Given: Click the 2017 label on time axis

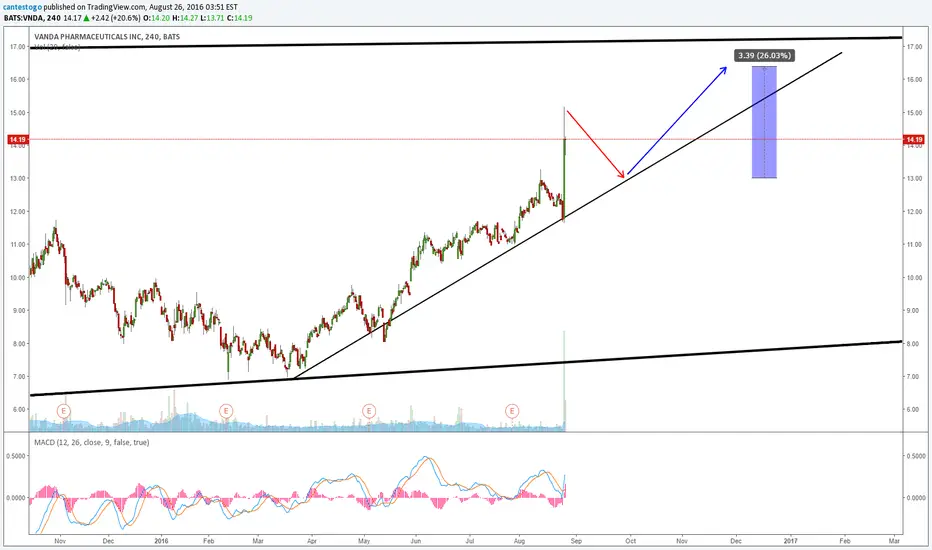Looking at the screenshot, I should click(791, 541).
